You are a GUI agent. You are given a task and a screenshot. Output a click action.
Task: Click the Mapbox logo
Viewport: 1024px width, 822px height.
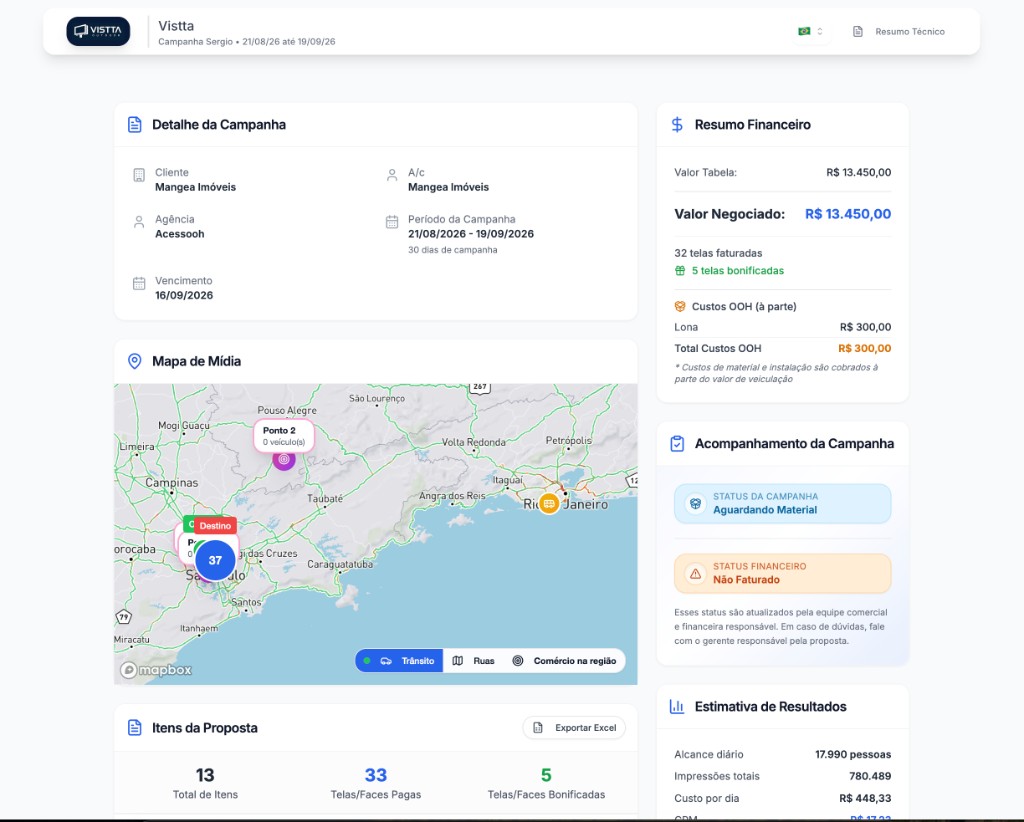pyautogui.click(x=156, y=670)
